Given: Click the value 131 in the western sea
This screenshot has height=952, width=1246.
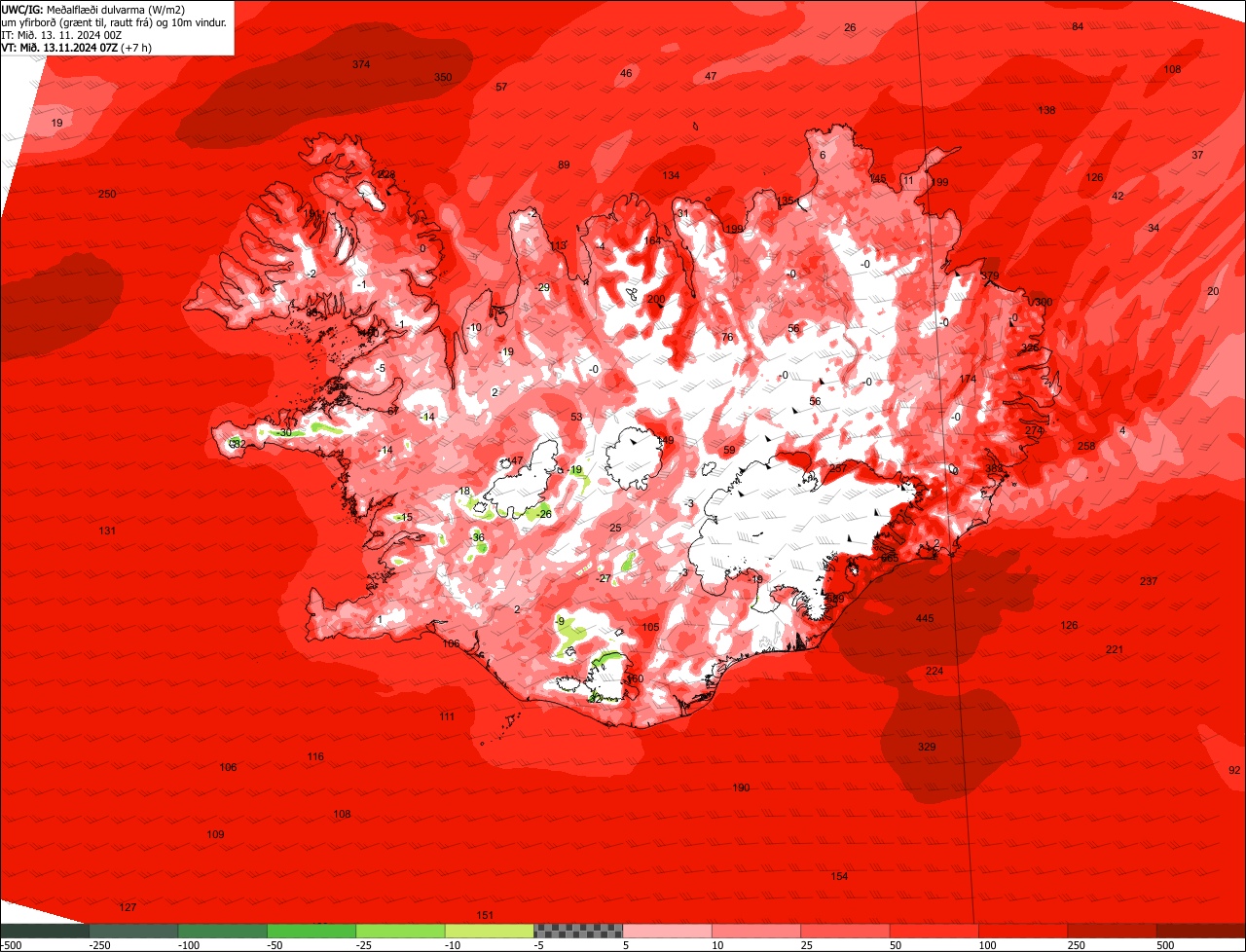Looking at the screenshot, I should coord(107,531).
